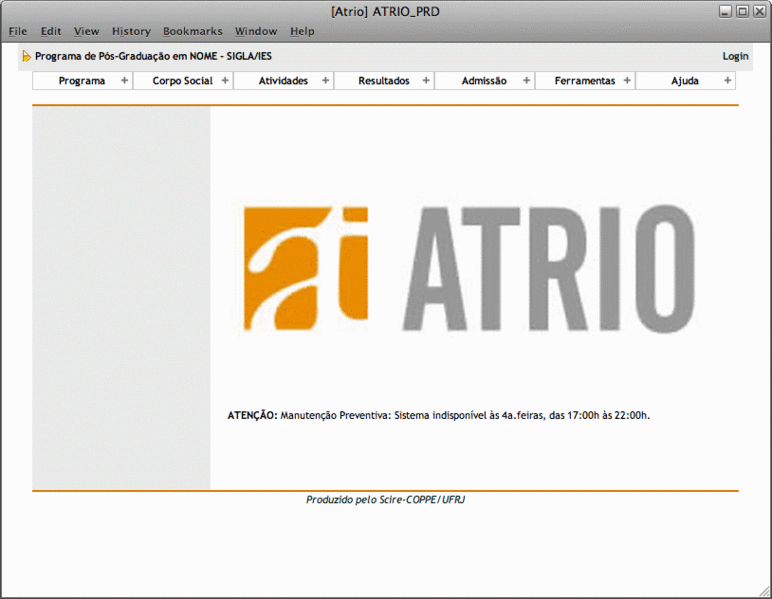Expand the plus icon next to Admissão
The width and height of the screenshot is (772, 599).
click(526, 81)
